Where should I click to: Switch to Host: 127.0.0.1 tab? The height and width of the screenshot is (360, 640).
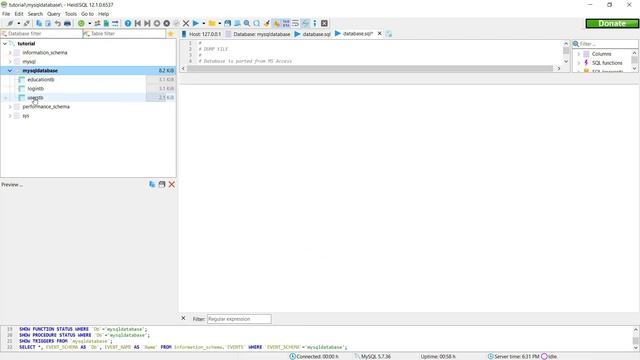201,34
